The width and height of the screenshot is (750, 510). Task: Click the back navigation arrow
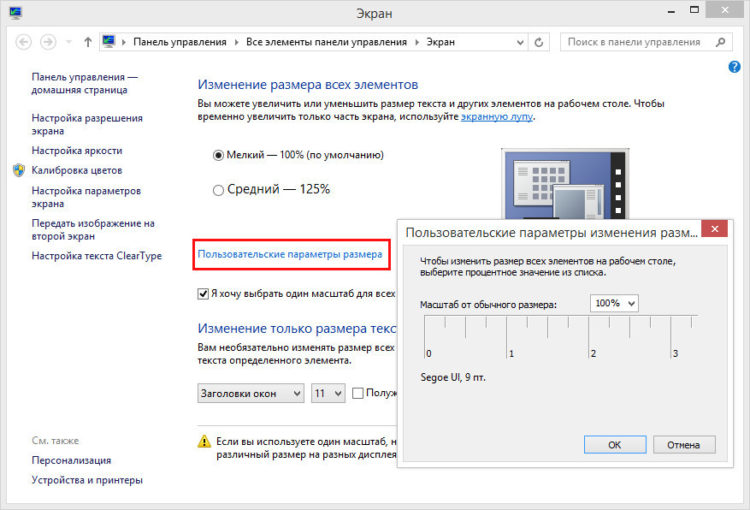tap(22, 42)
